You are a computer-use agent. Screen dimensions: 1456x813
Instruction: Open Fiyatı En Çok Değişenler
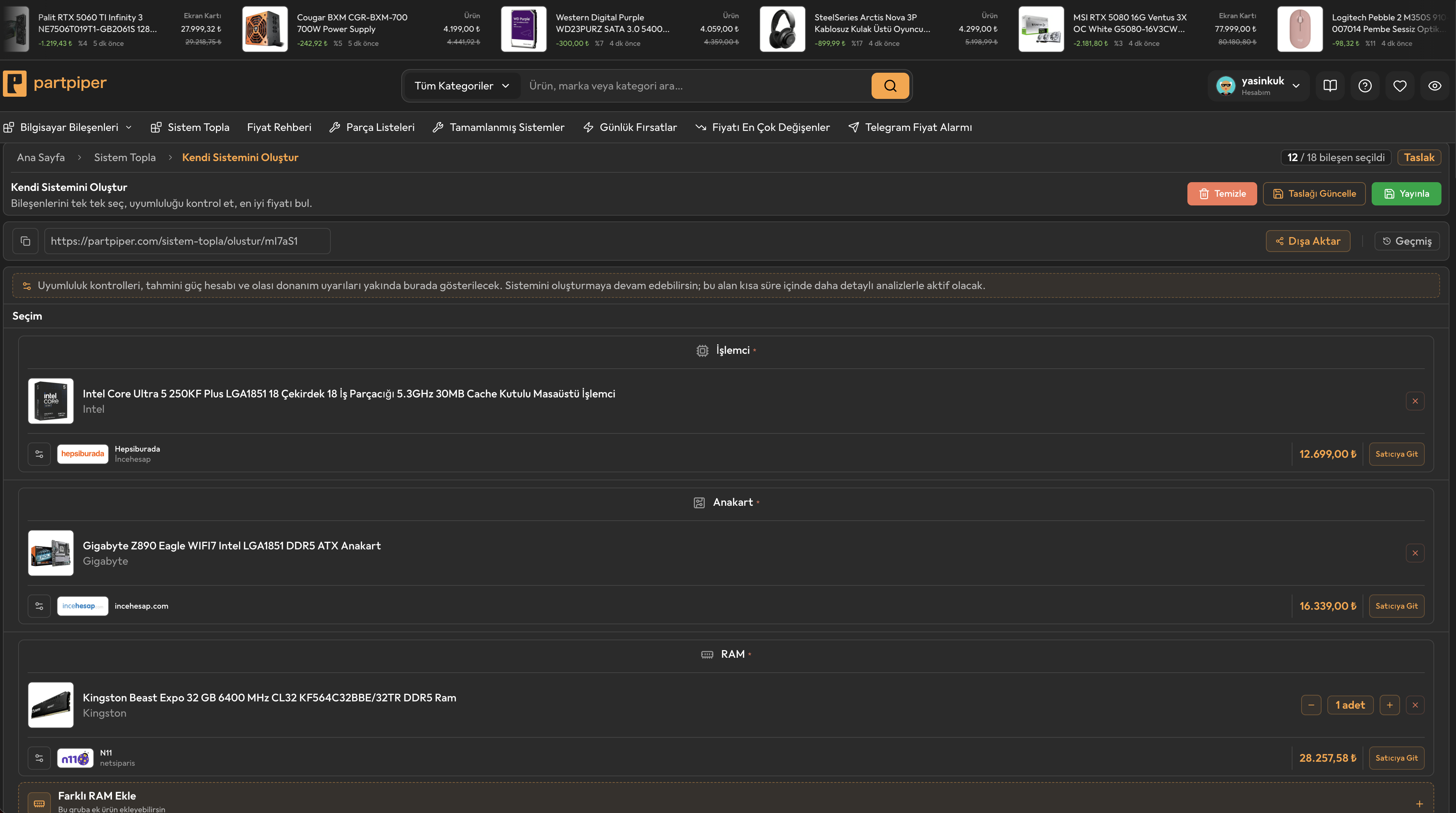[x=763, y=127]
